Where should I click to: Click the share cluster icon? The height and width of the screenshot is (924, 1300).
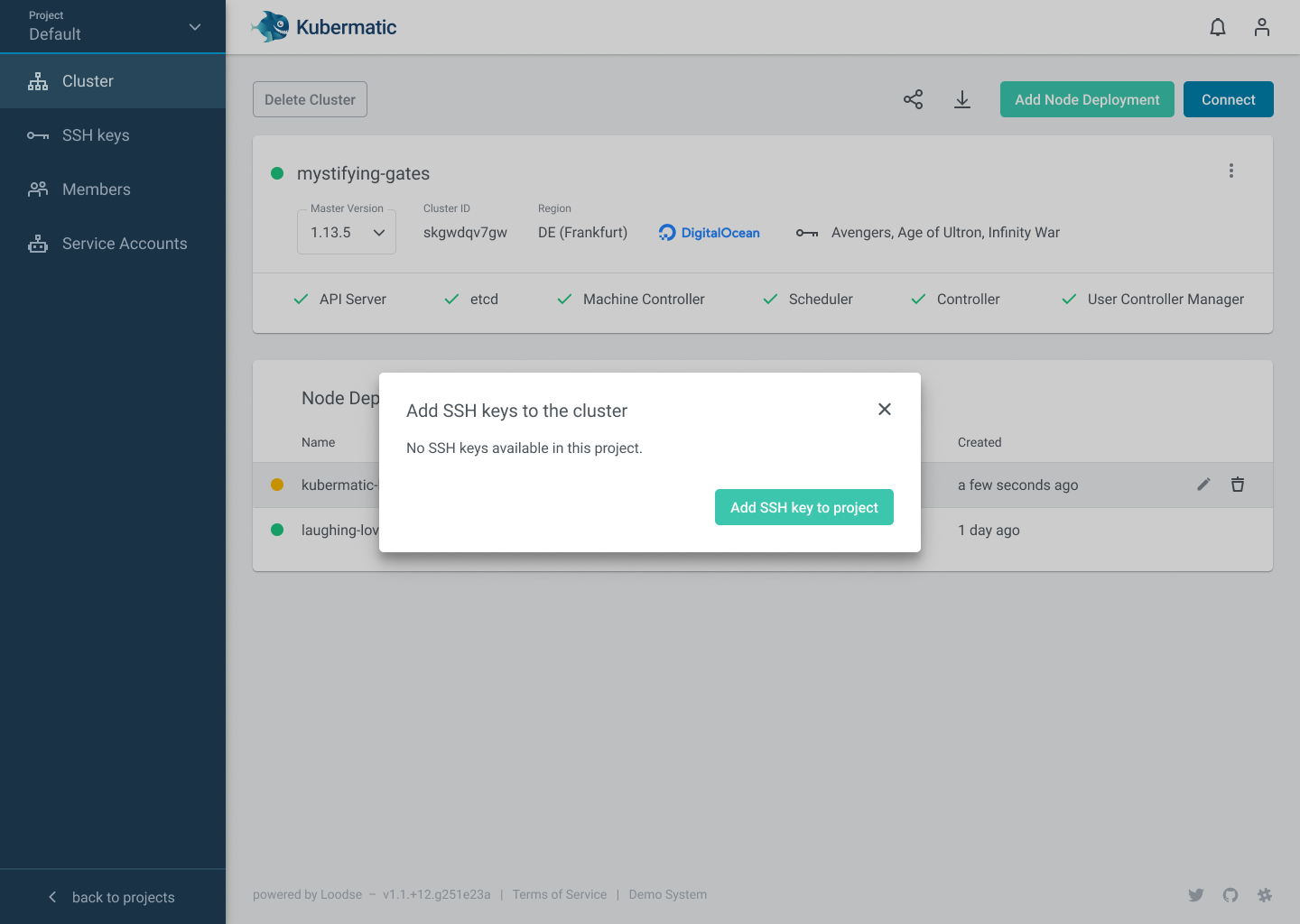click(913, 99)
